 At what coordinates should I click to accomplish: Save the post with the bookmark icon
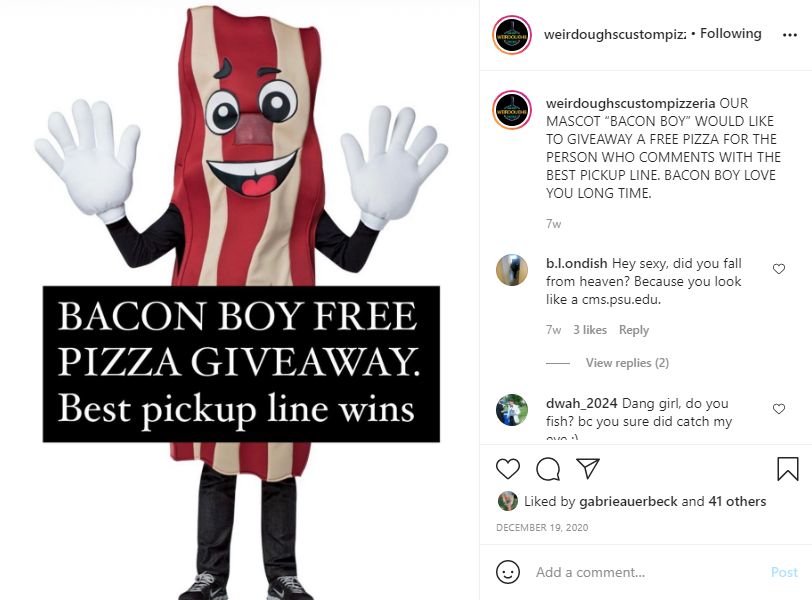[x=788, y=469]
